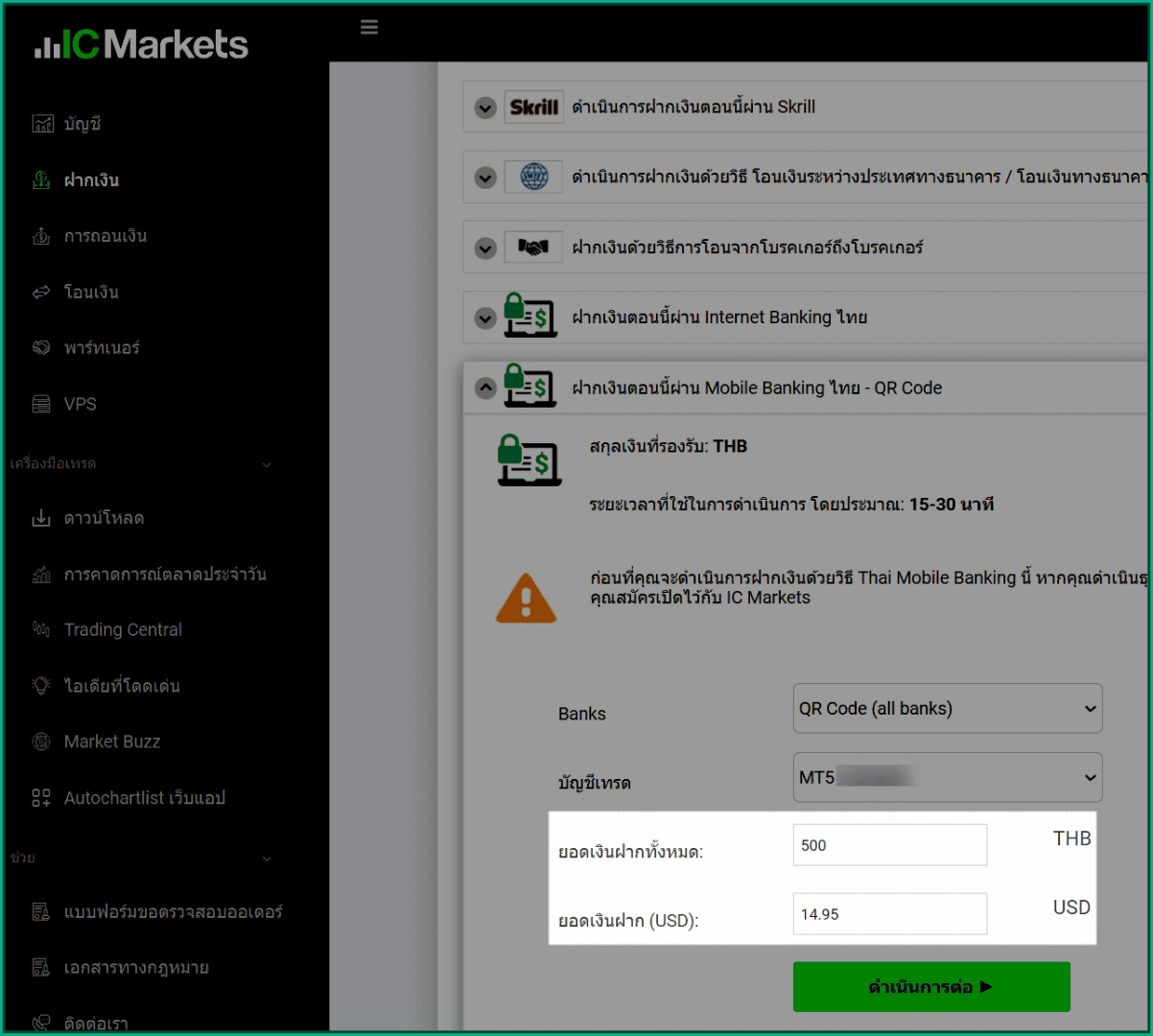
Task: Select ฝากเงิน in the sidebar
Action: coord(91,180)
